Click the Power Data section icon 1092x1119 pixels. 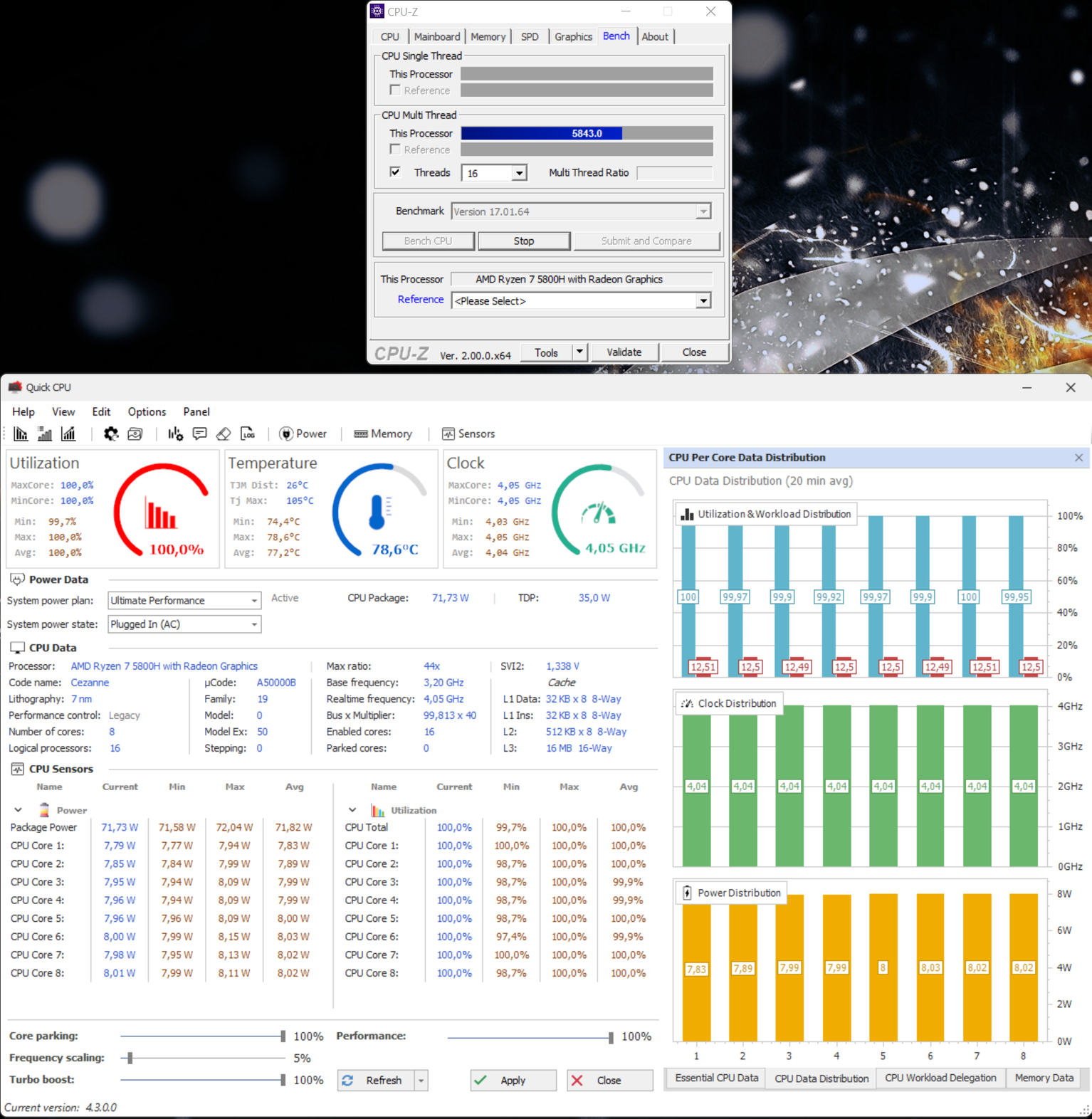(17, 579)
